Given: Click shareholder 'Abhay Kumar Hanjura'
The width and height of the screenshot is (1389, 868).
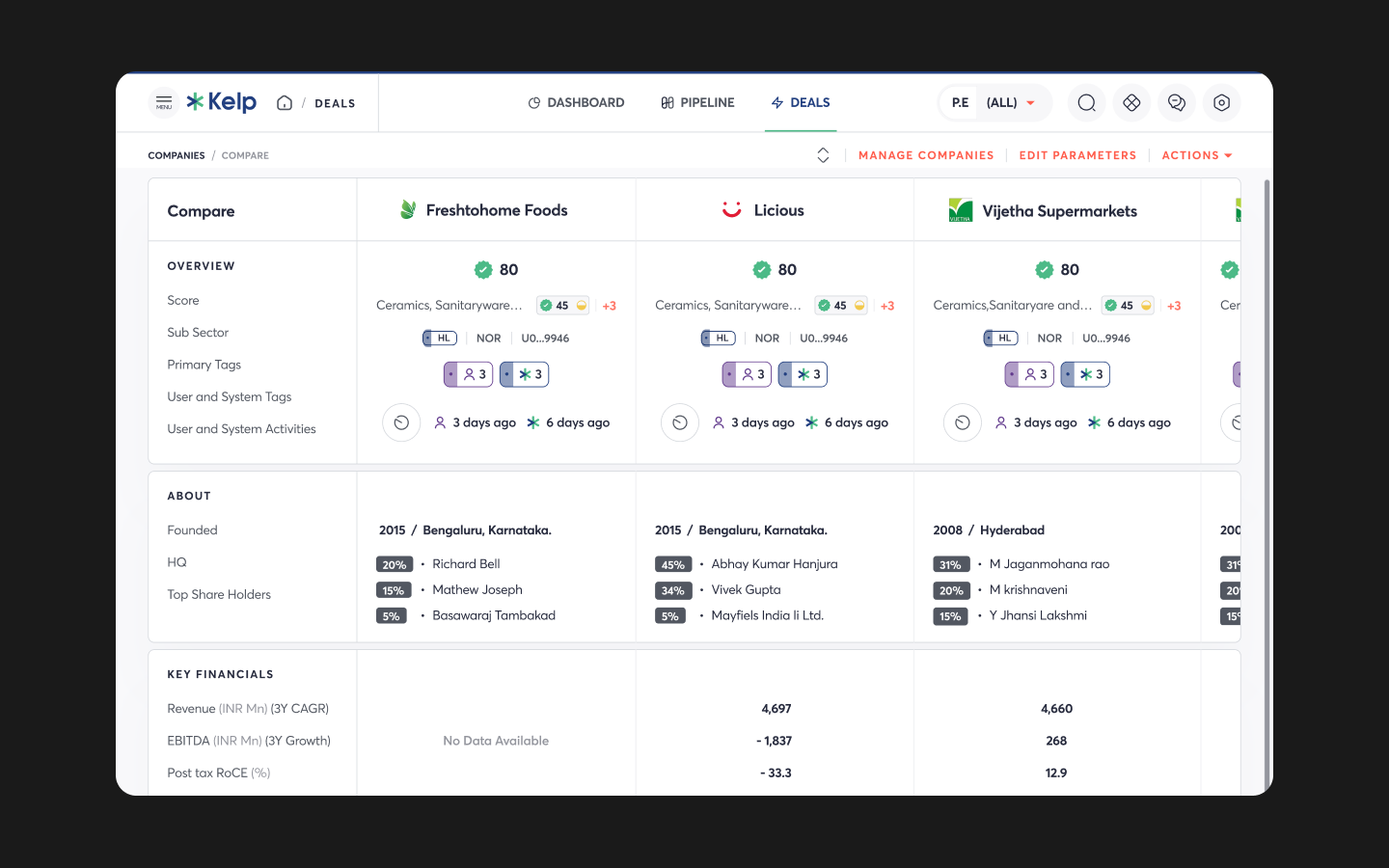Looking at the screenshot, I should coord(775,564).
